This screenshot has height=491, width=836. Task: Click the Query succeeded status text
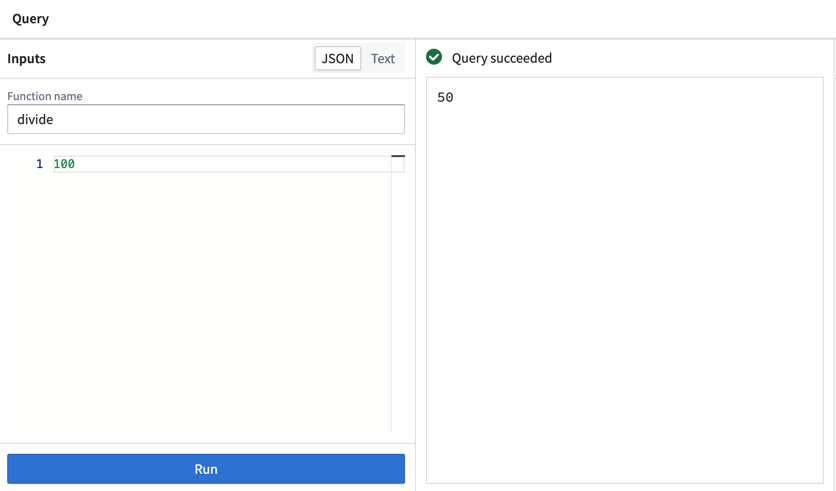[x=502, y=58]
